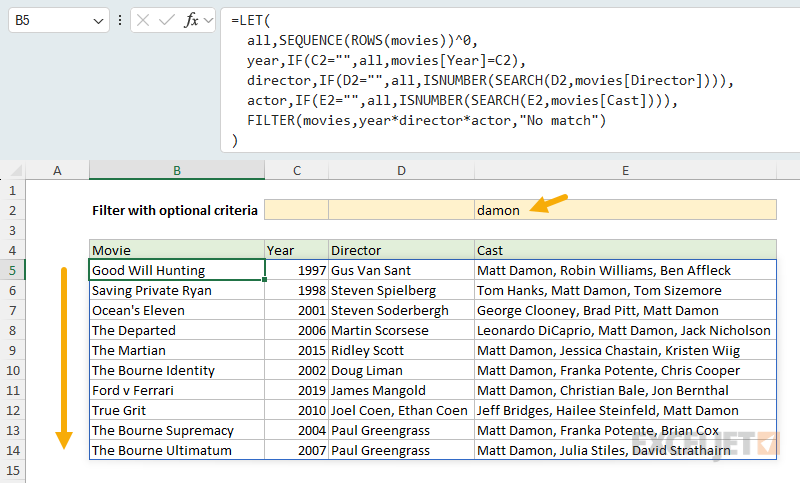800x483 pixels.
Task: Select the 'The Departed' cell
Action: click(x=177, y=330)
